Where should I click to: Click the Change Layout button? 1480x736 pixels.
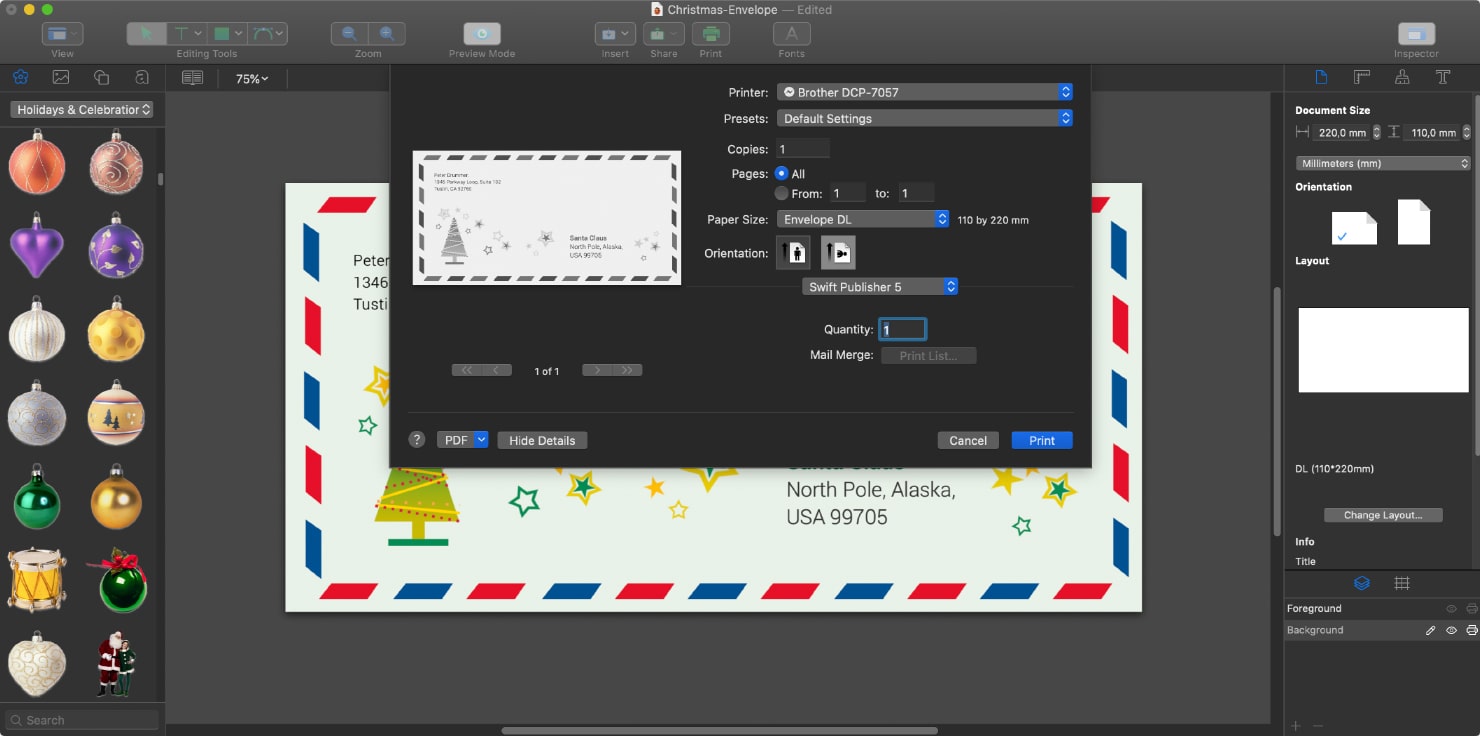click(x=1383, y=514)
